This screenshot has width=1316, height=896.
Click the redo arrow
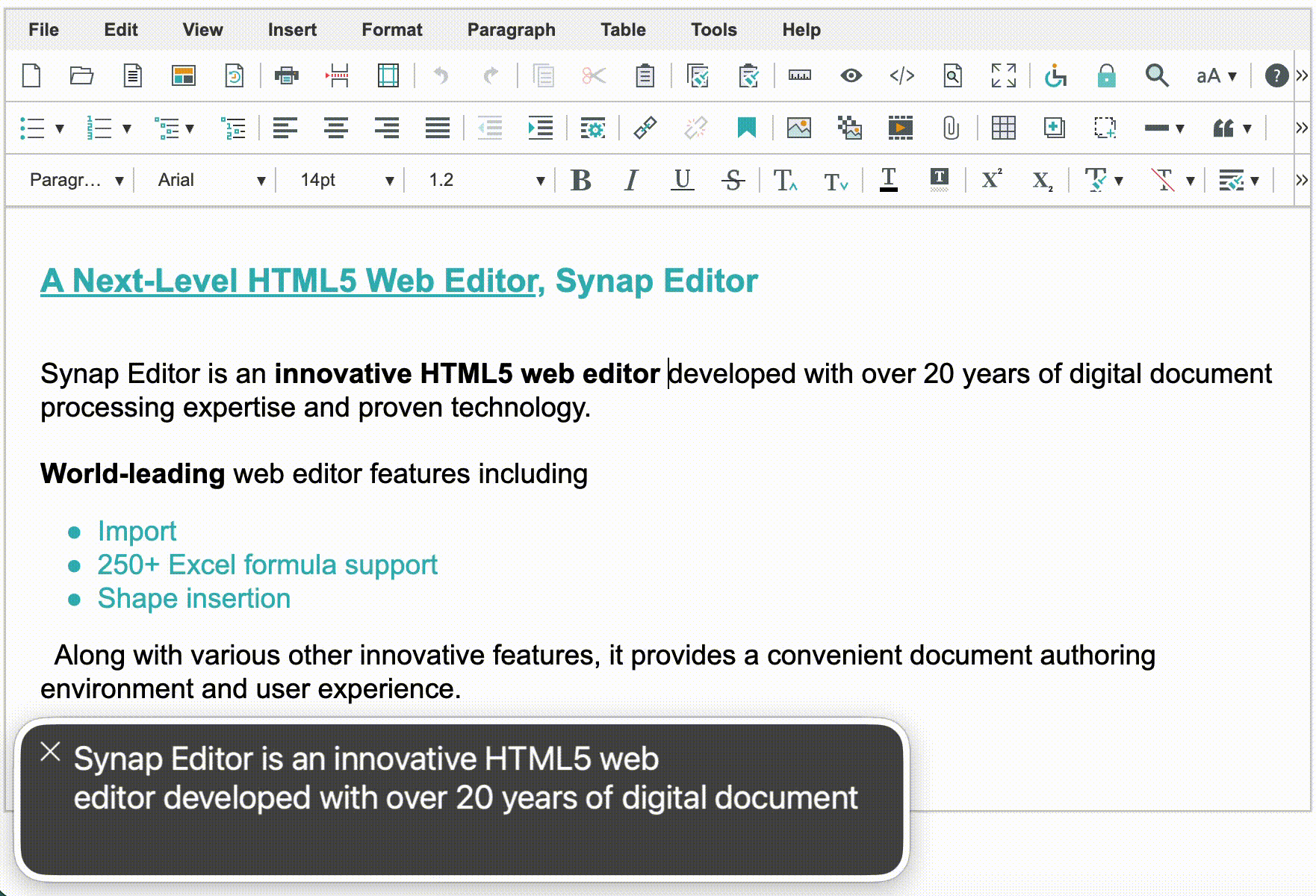click(491, 75)
